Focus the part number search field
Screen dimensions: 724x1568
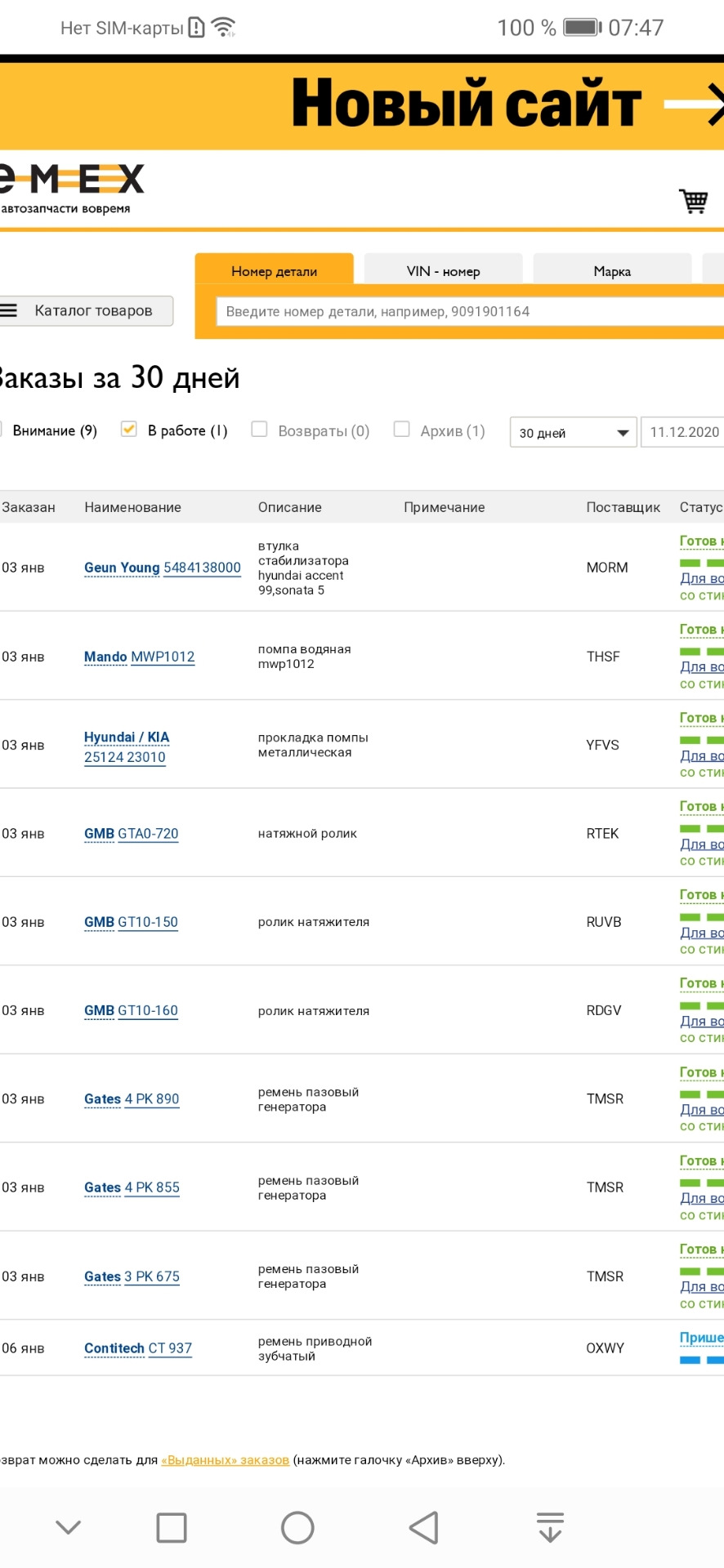(x=466, y=311)
